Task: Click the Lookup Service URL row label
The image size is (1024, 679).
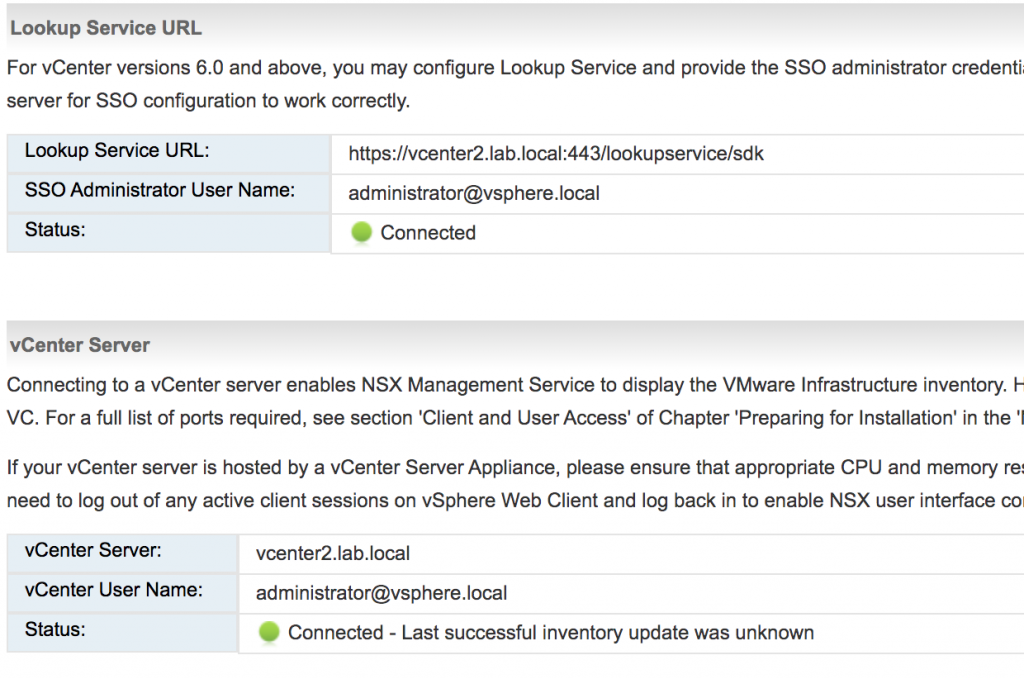Action: click(x=117, y=151)
